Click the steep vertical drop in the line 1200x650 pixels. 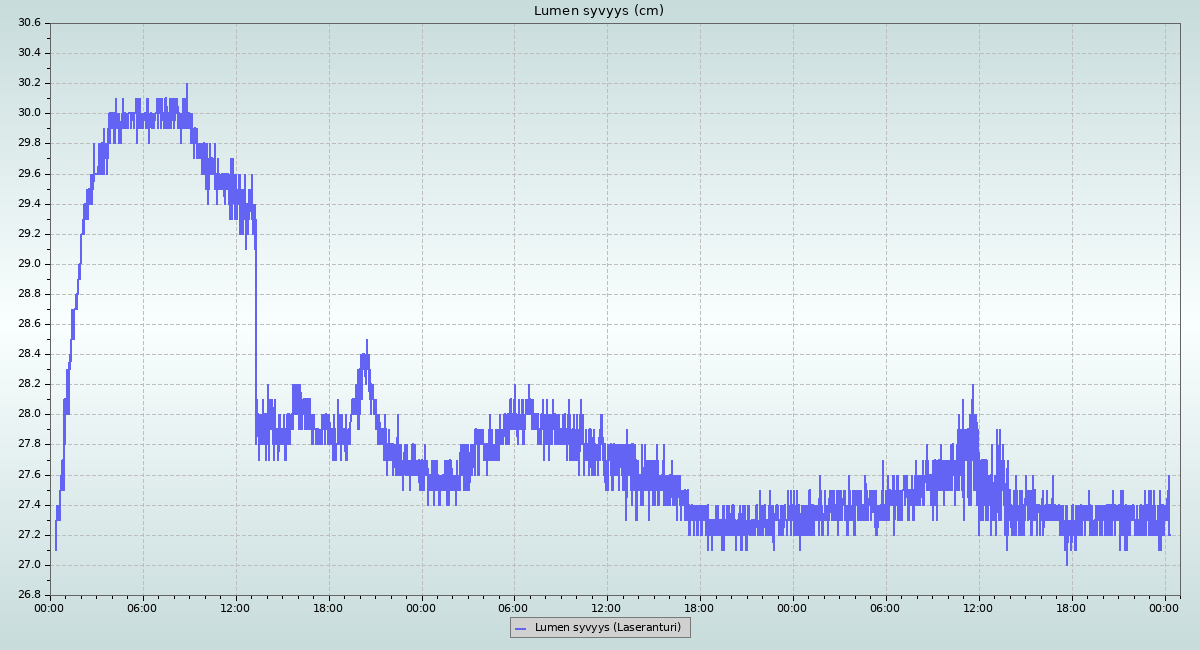point(256,330)
